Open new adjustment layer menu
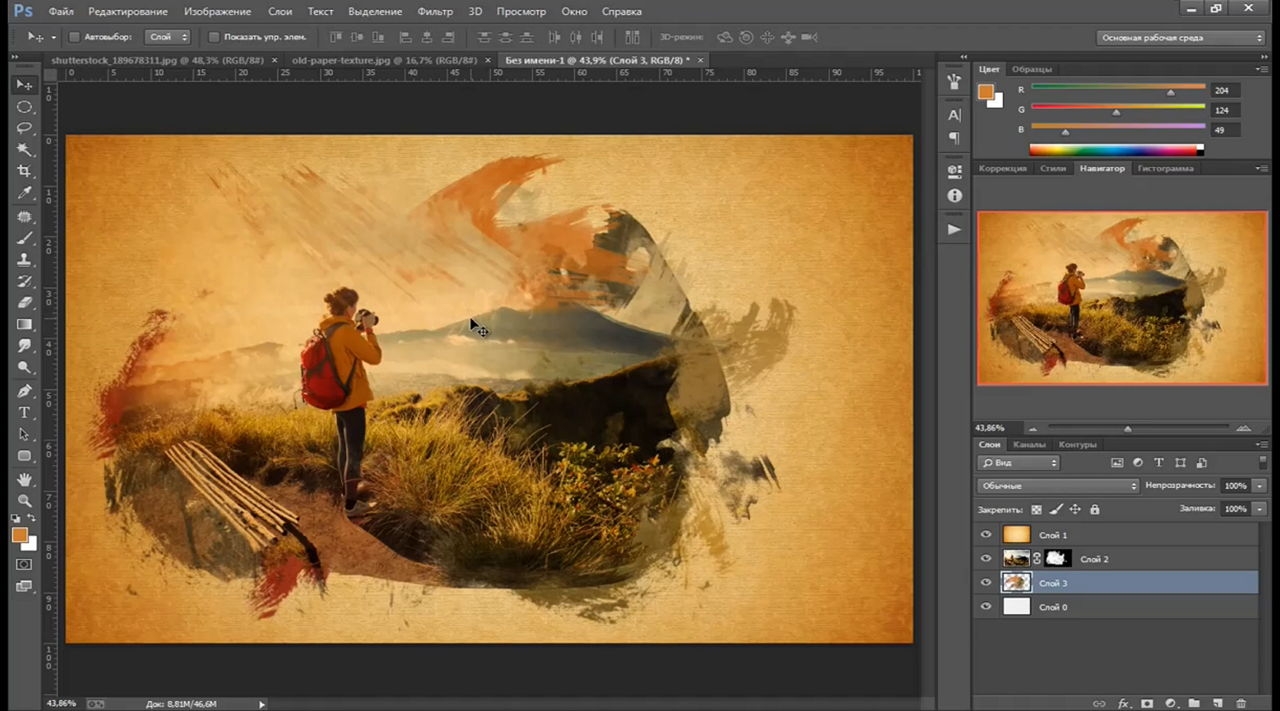1280x711 pixels. [1171, 704]
